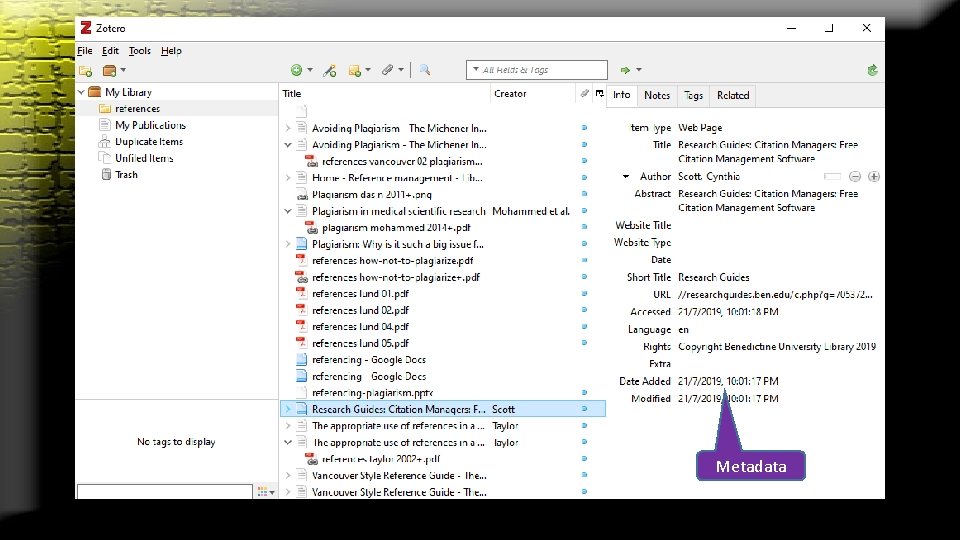Click the Rights value Copyright Benedictine University
Image resolution: width=960 pixels, height=540 pixels.
(776, 347)
